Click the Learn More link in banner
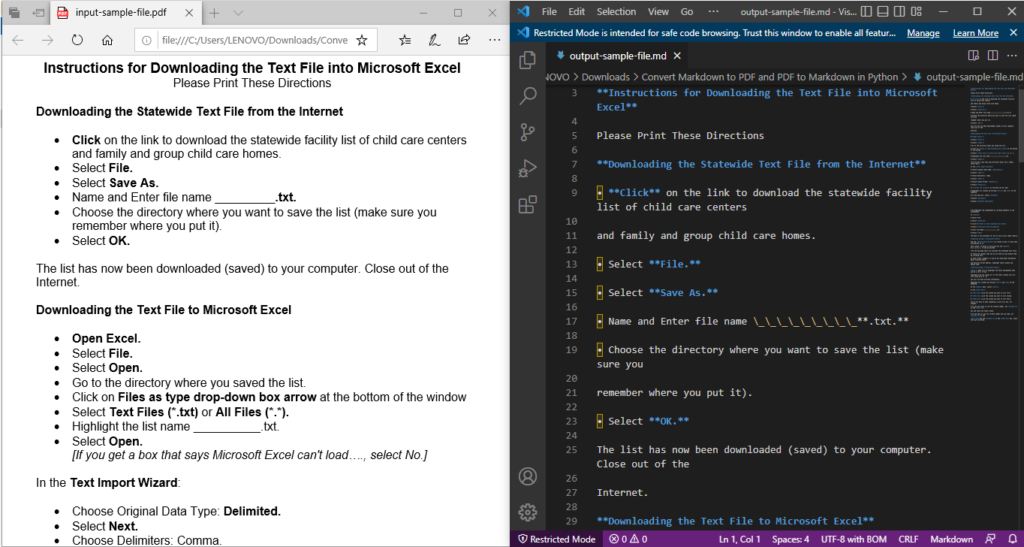 pyautogui.click(x=975, y=33)
